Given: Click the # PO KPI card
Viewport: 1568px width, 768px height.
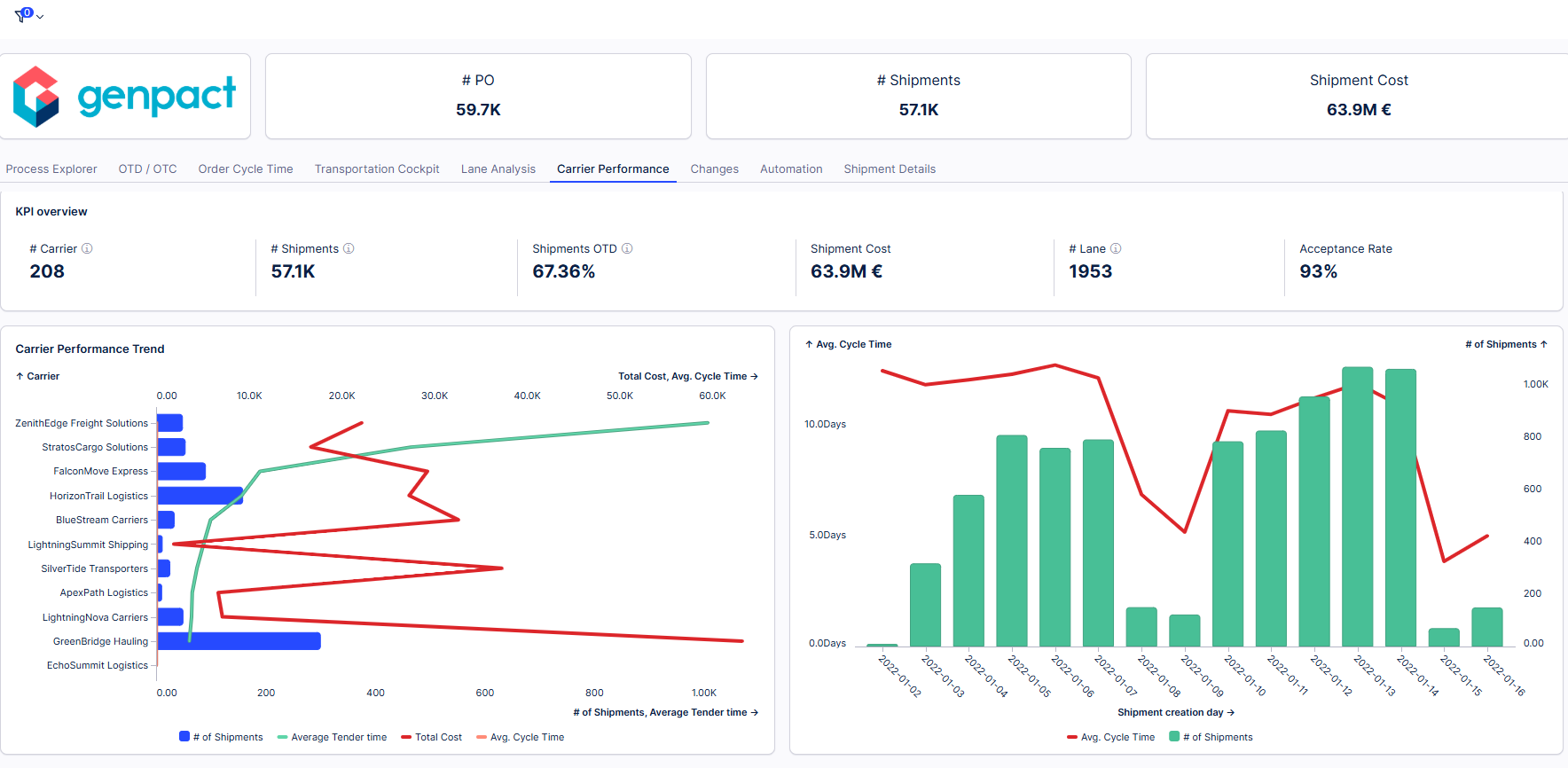Looking at the screenshot, I should click(478, 96).
